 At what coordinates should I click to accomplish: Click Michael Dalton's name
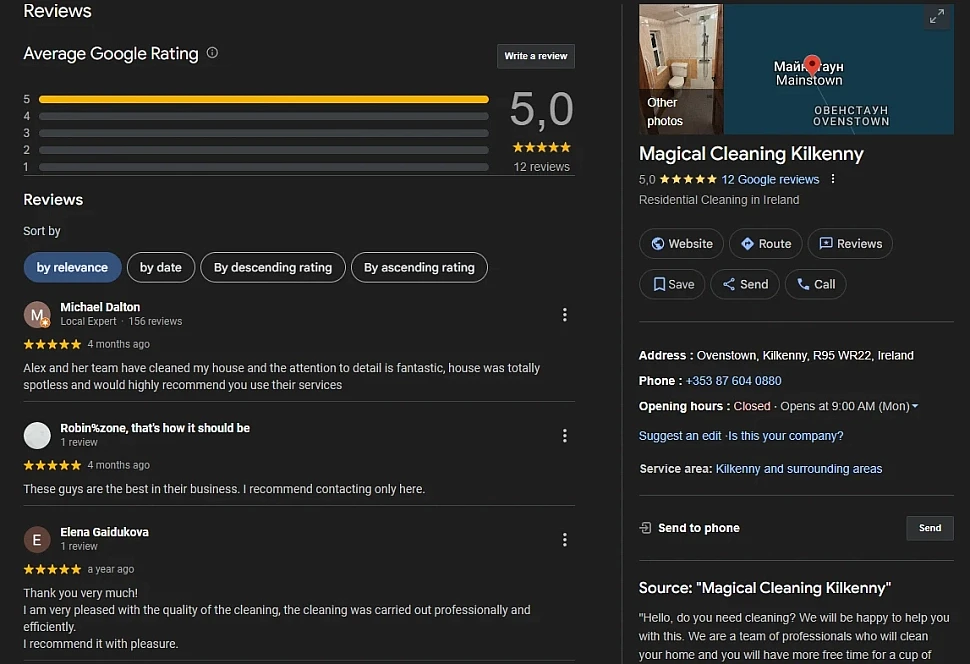point(100,307)
